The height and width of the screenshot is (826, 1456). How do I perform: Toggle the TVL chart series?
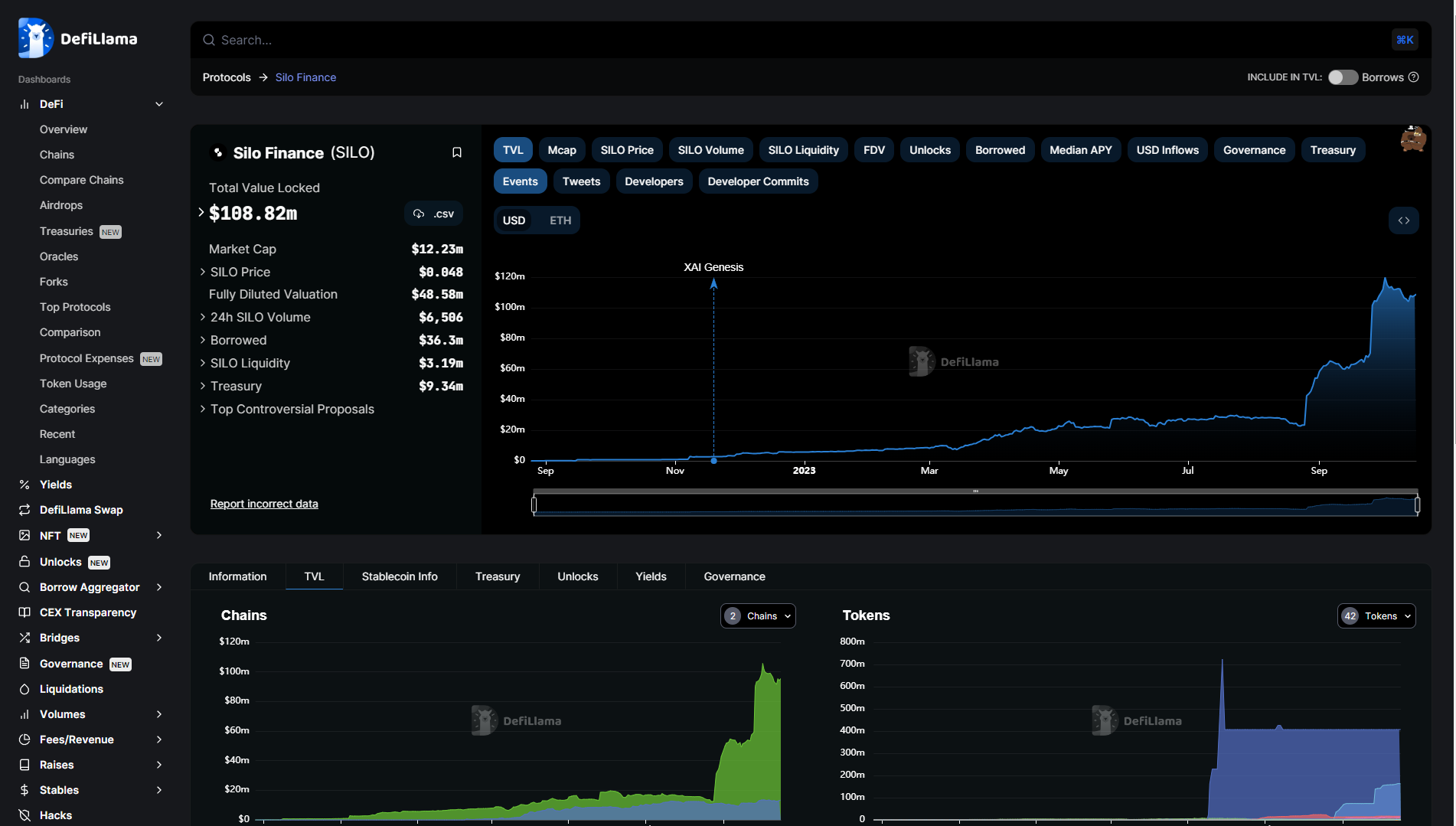513,150
